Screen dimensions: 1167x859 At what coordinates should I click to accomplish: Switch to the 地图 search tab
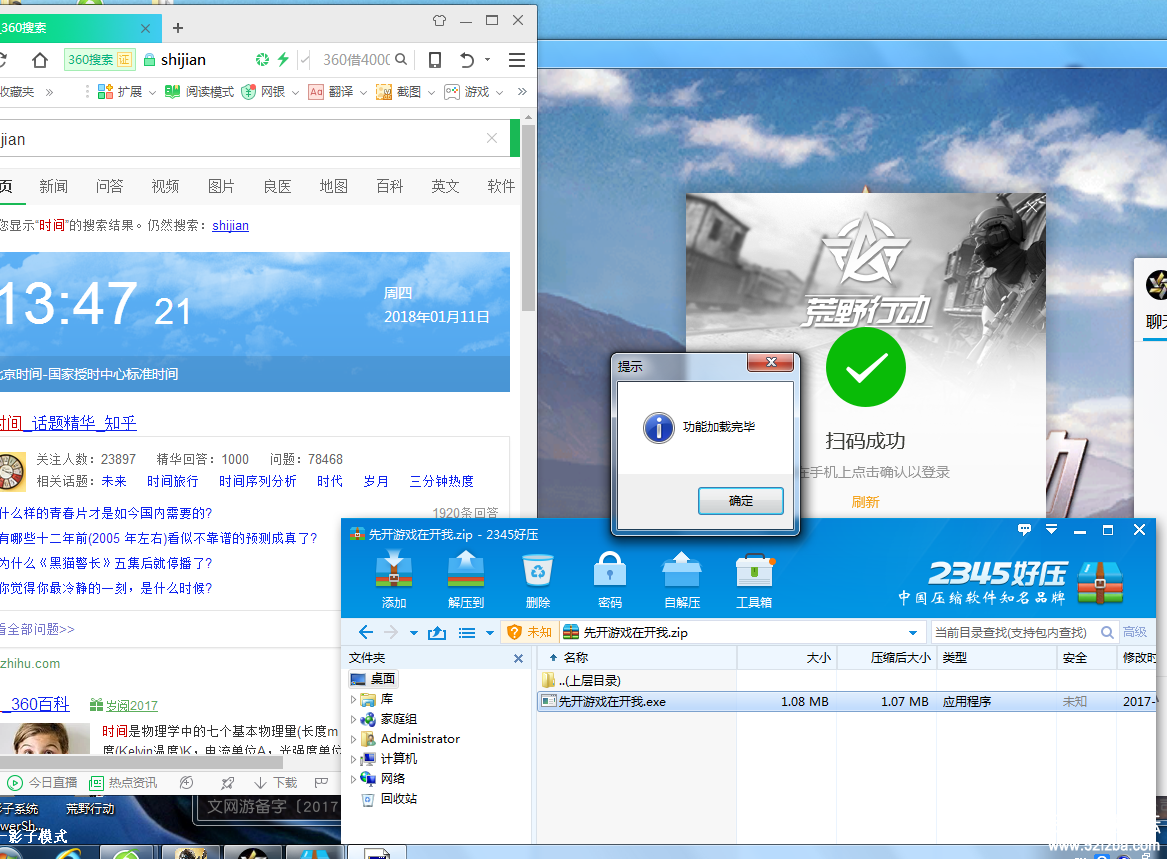[333, 186]
